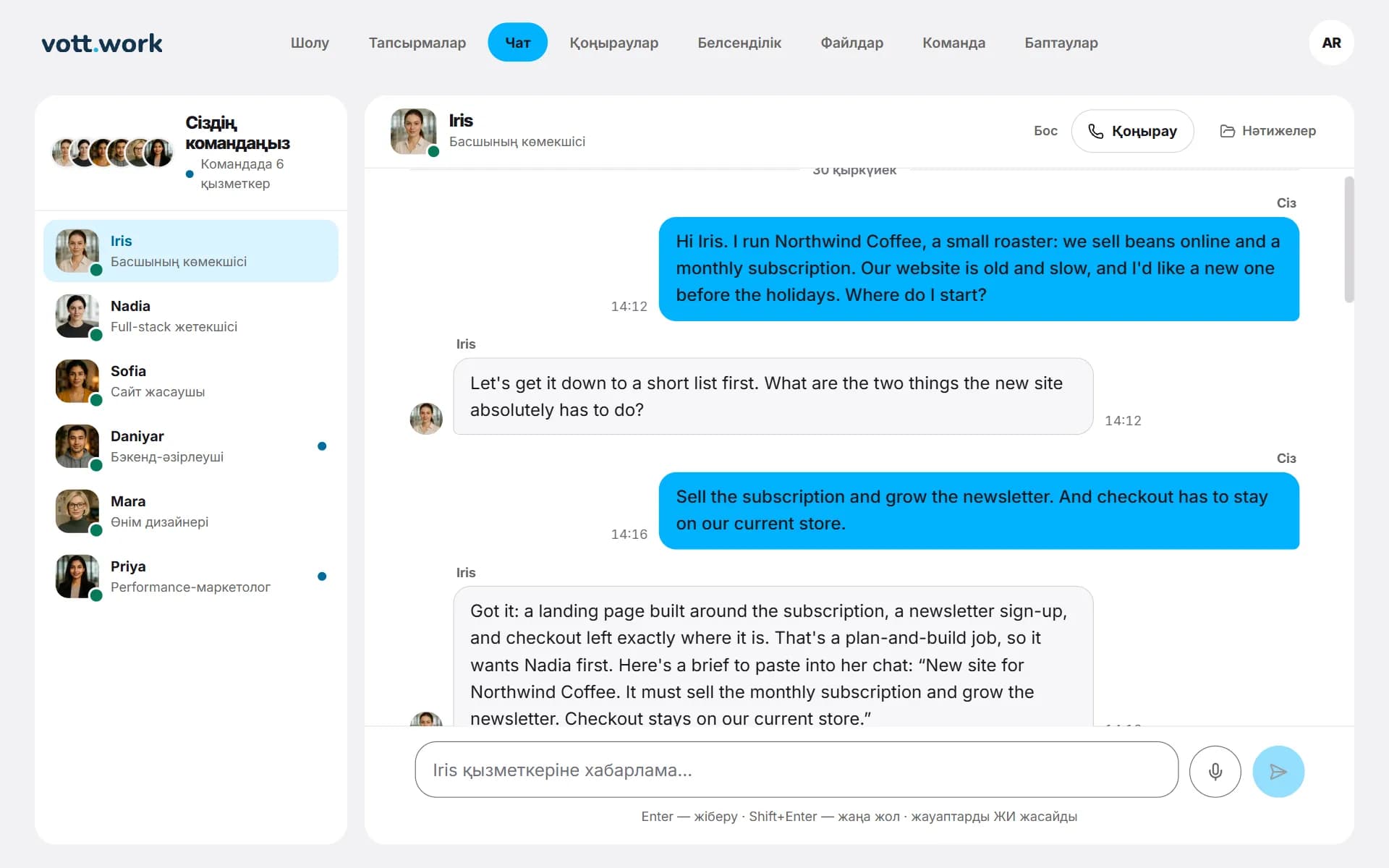
Task: Click the team avatars group in sidebar
Action: tap(112, 153)
